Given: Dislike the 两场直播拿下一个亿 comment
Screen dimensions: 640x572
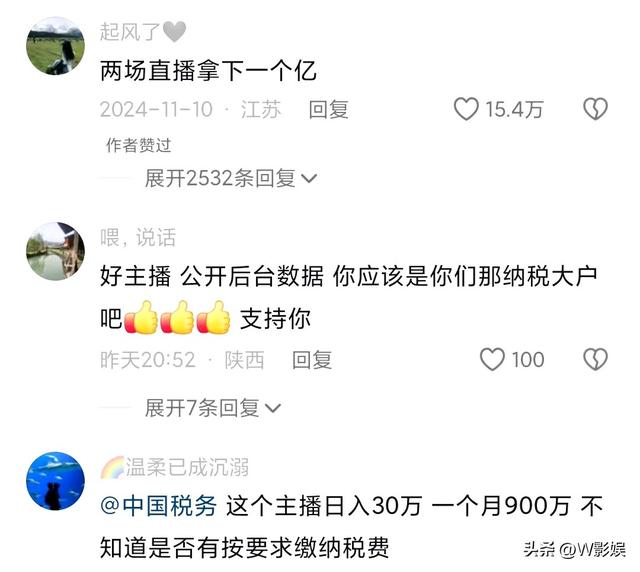Looking at the screenshot, I should pyautogui.click(x=595, y=109).
